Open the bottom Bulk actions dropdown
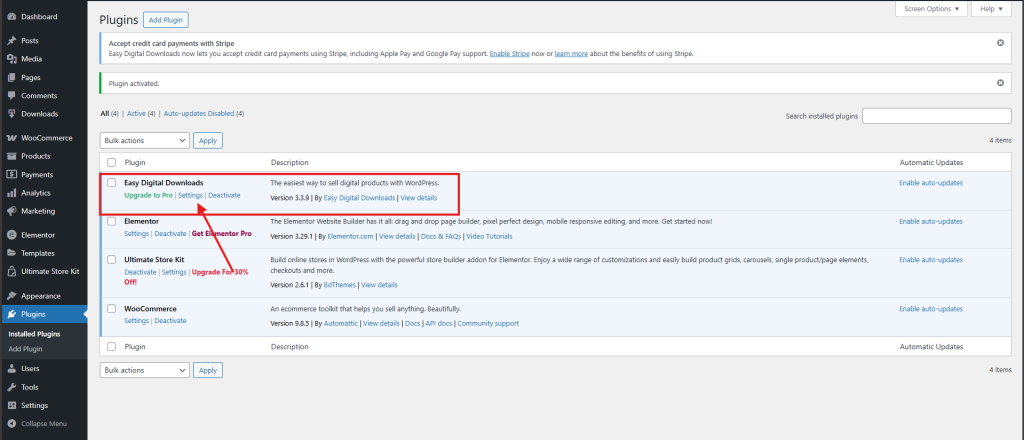 coord(145,370)
